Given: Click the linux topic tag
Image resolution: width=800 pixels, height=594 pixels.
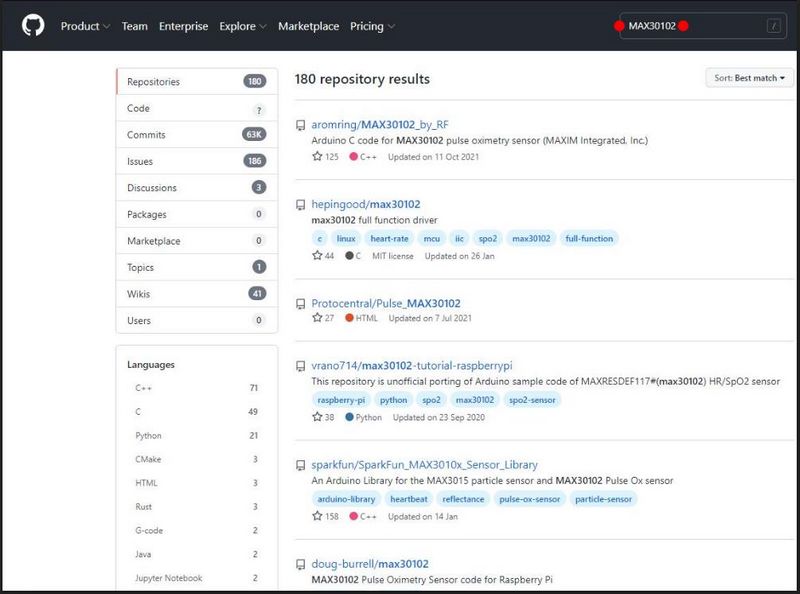Looking at the screenshot, I should [x=346, y=238].
